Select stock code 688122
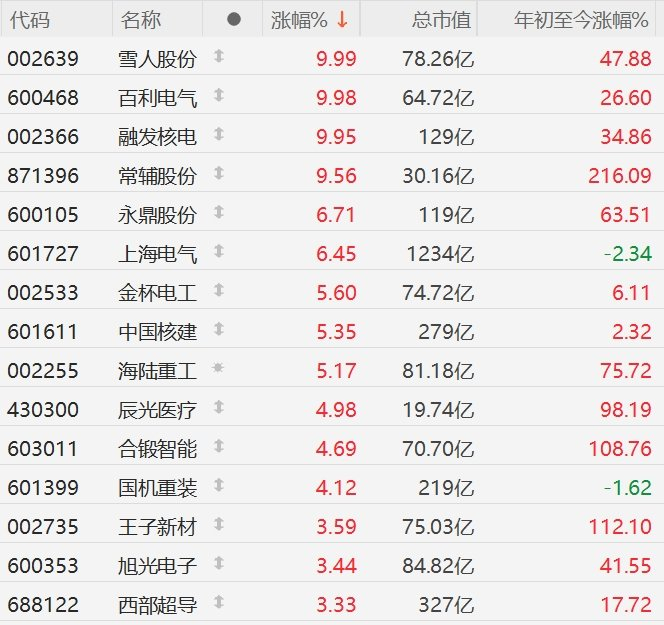Screen dimensions: 664x625 (x=43, y=605)
